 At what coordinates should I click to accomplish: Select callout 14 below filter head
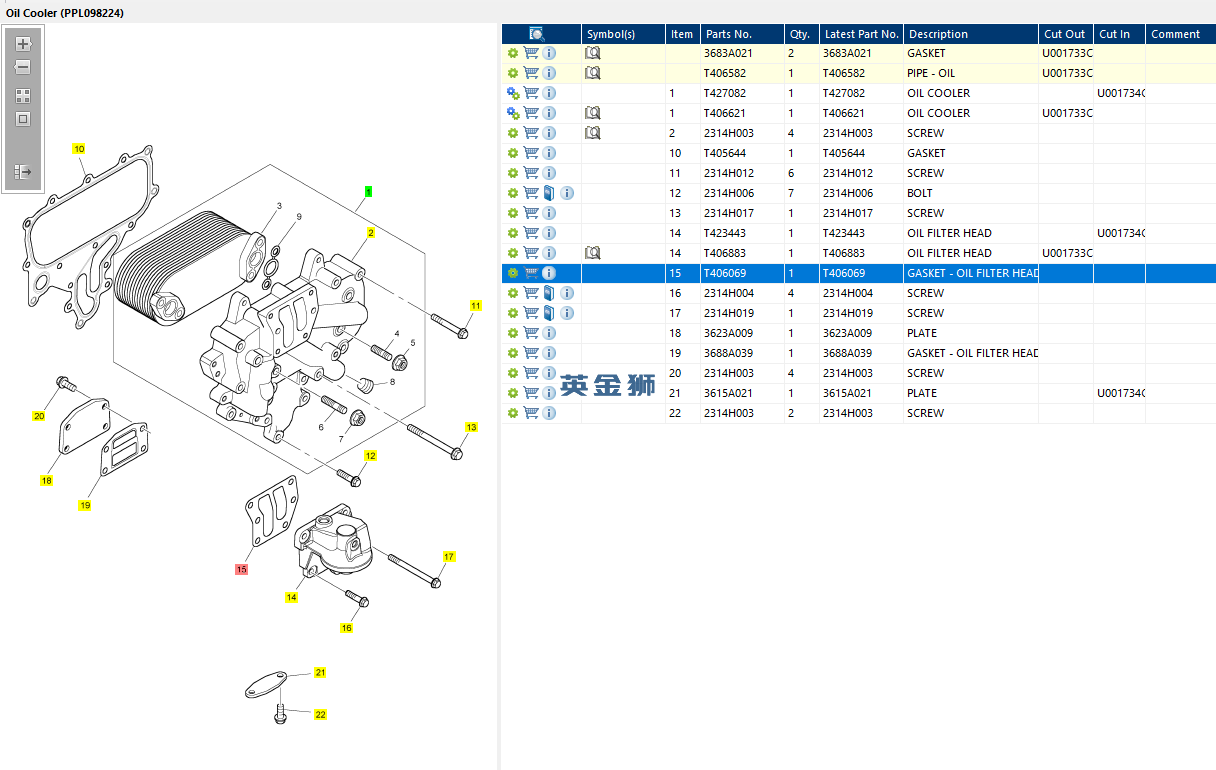(291, 598)
